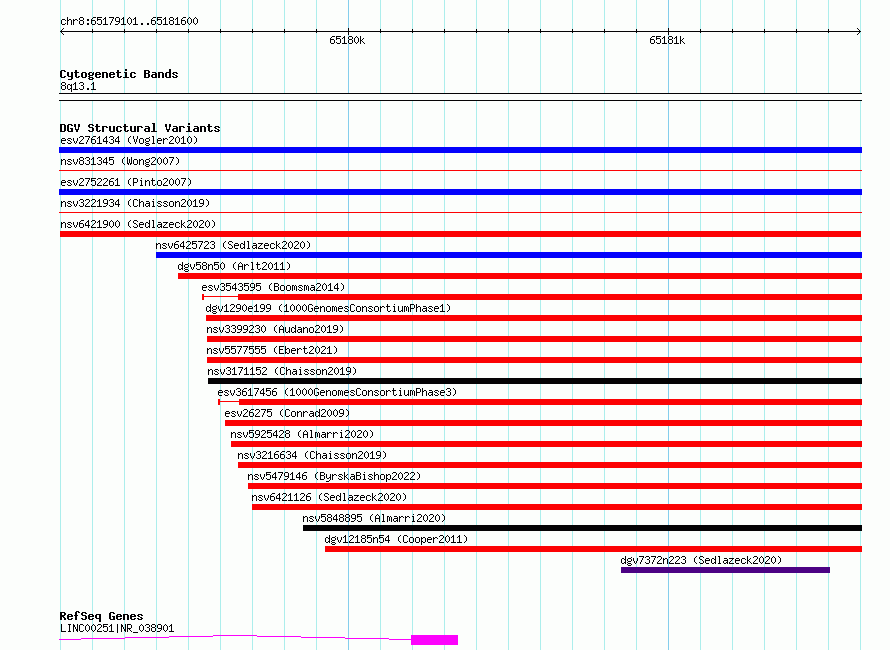Open the Cytogenetic Bands track title
The image size is (890, 650).
click(119, 74)
